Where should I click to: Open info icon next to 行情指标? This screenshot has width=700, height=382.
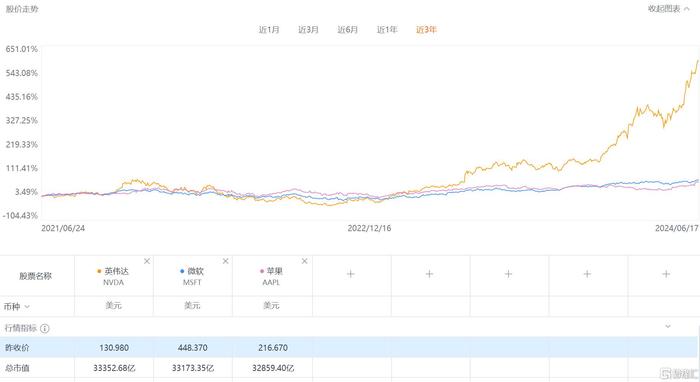(x=45, y=328)
